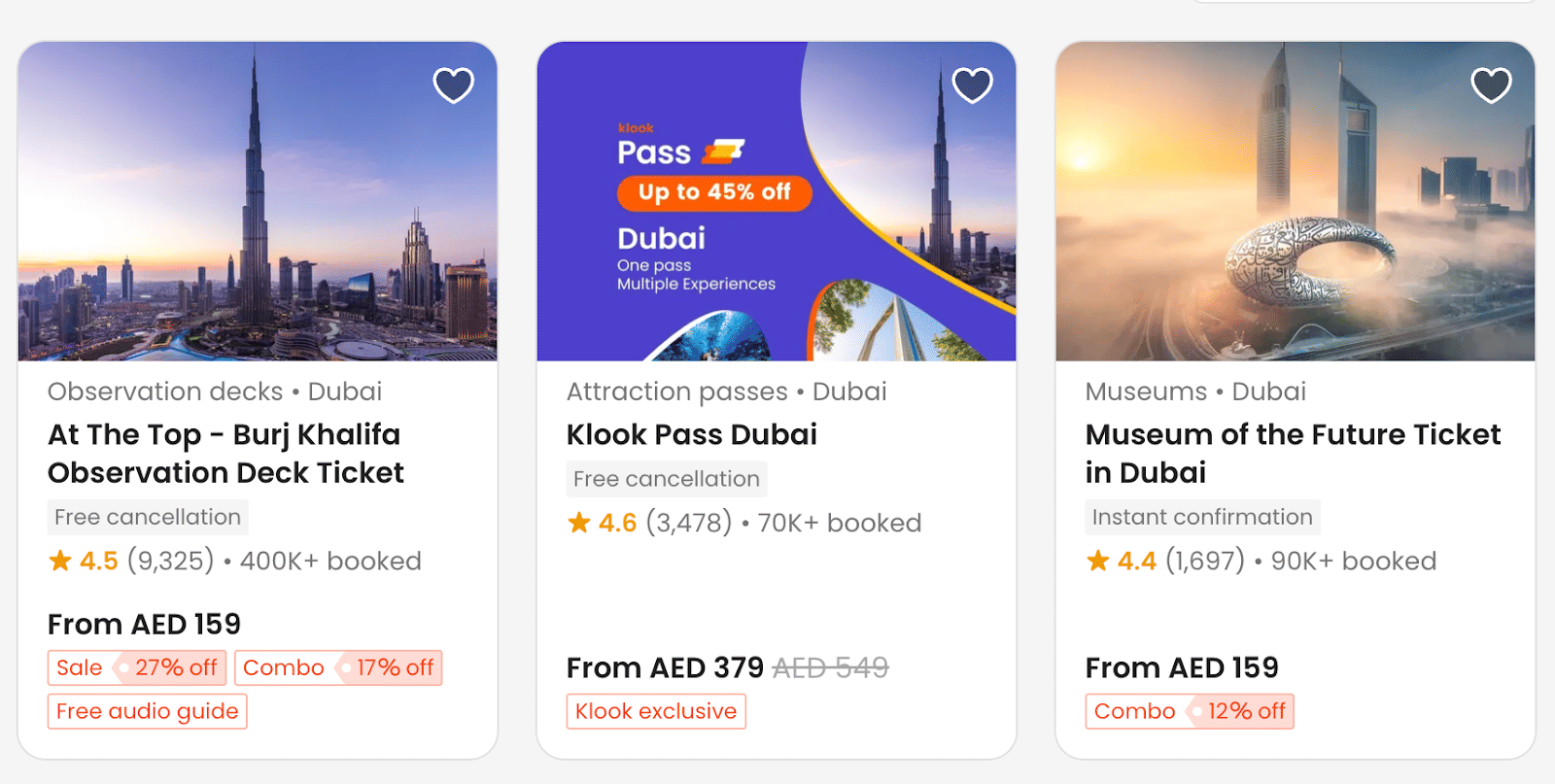This screenshot has height=784, width=1555.
Task: Click the Combo 12% off tag
Action: click(1190, 711)
